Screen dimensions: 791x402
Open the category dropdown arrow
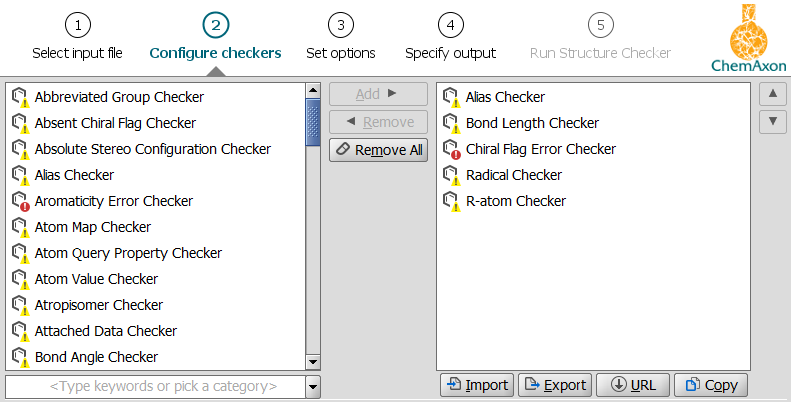click(312, 386)
